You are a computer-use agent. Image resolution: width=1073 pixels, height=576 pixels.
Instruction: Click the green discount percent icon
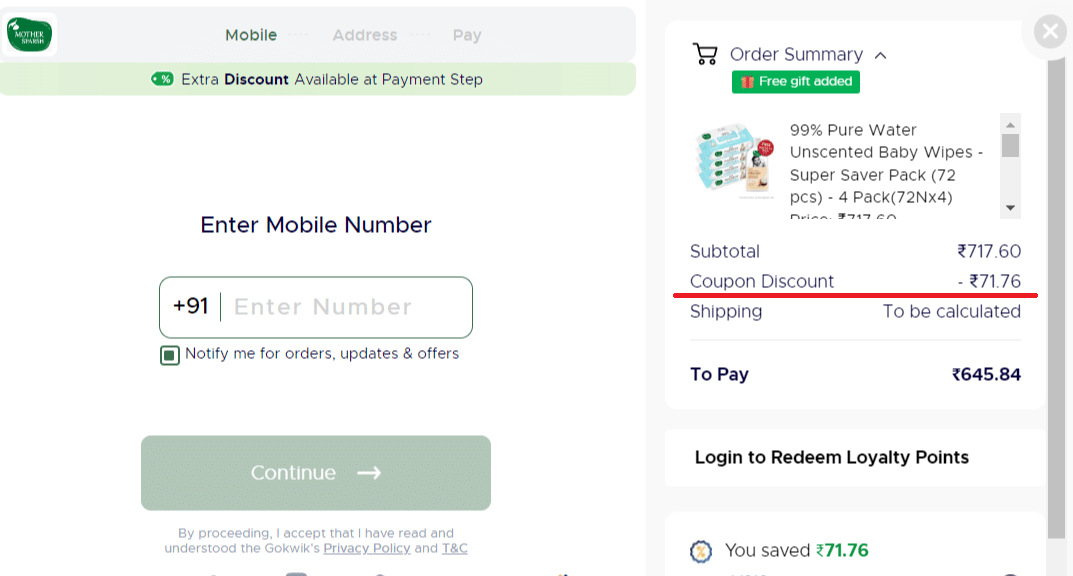[x=162, y=79]
